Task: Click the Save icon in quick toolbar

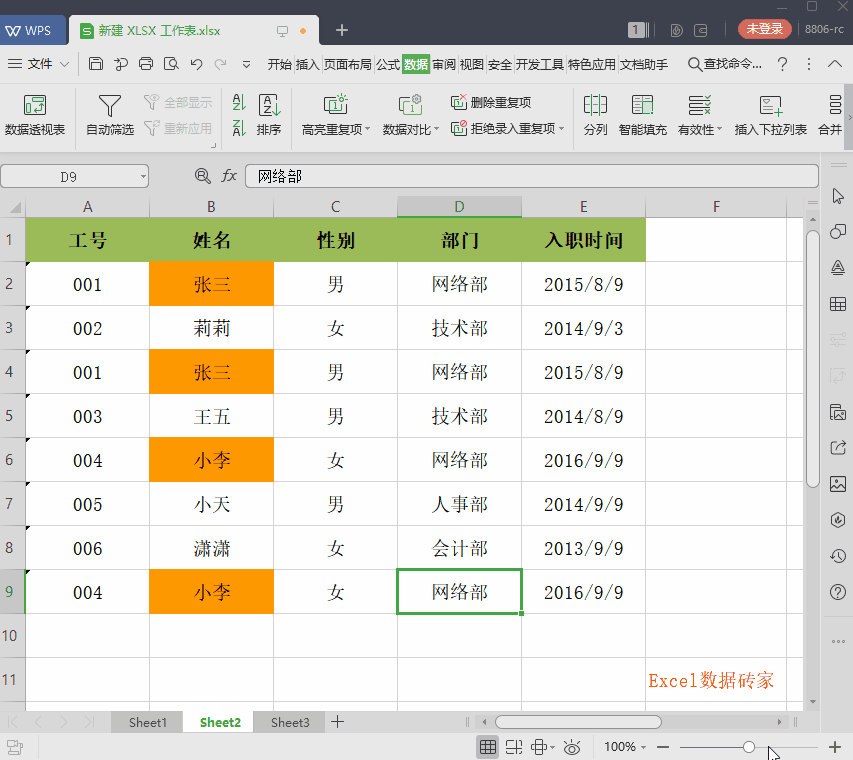Action: (96, 64)
